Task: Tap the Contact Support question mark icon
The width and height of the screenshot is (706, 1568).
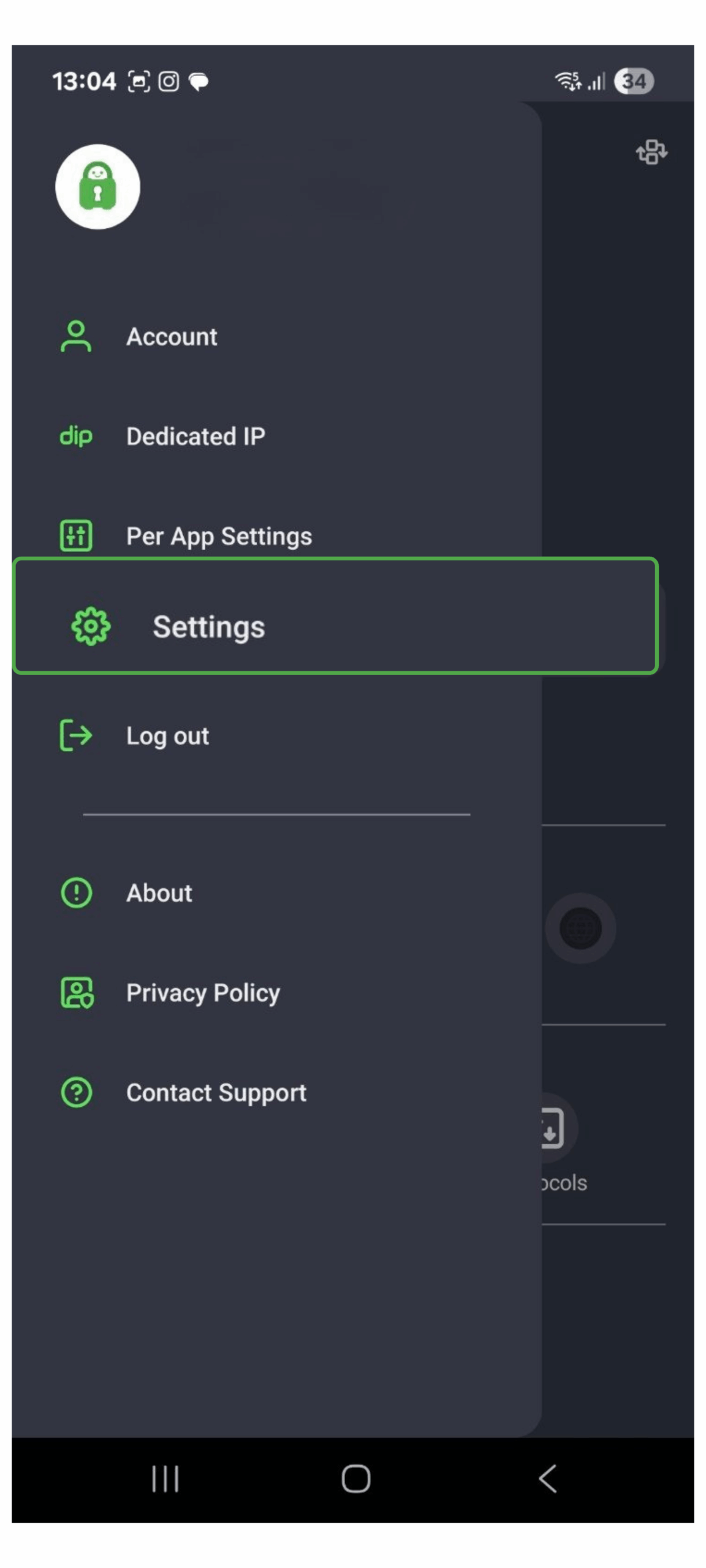Action: [x=77, y=1092]
